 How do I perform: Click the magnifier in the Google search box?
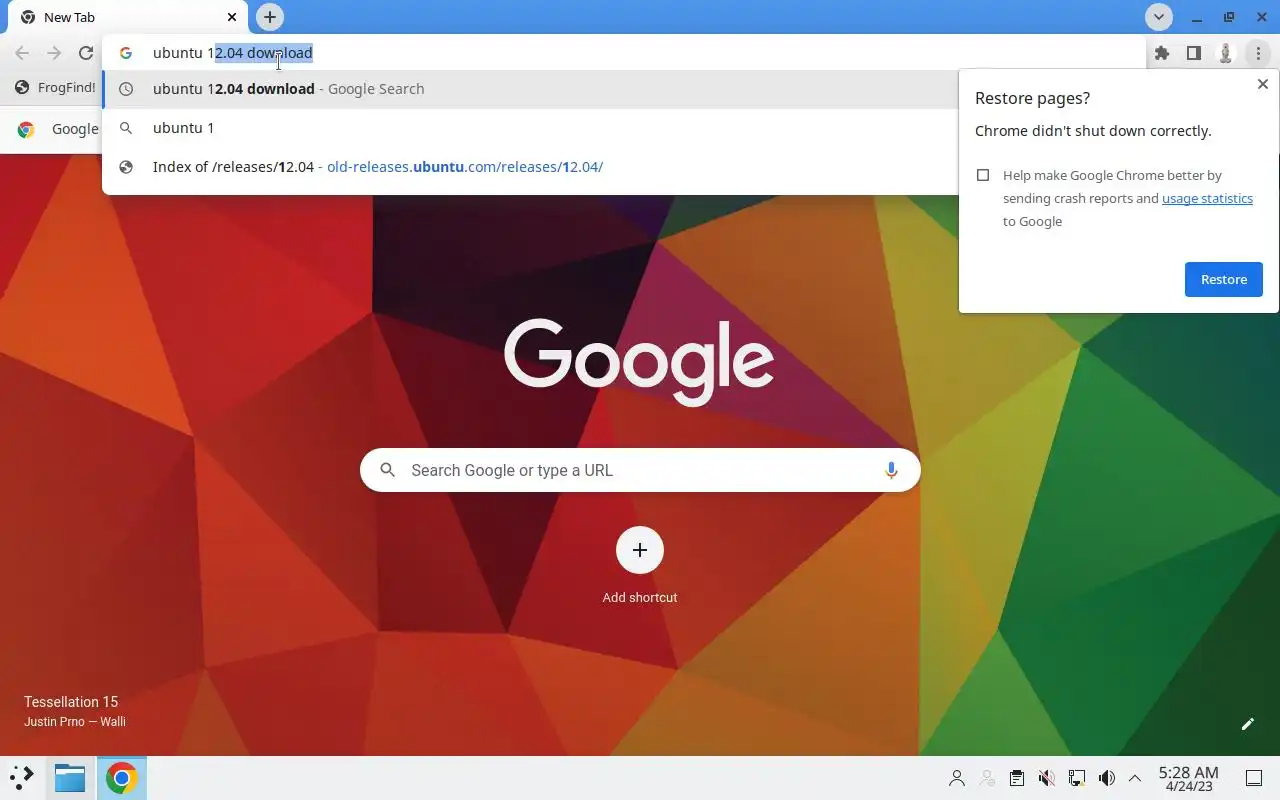387,470
